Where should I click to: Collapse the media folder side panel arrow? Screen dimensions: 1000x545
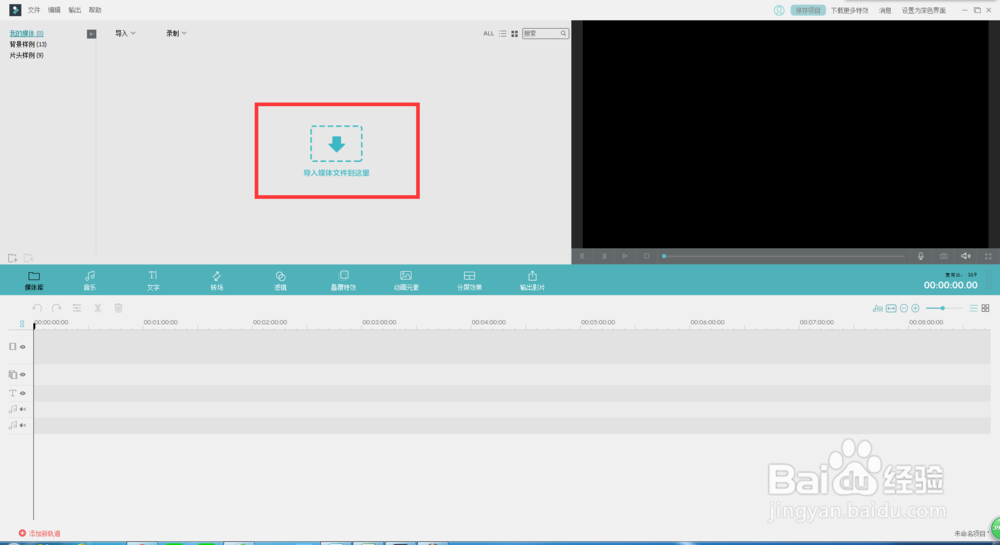[92, 34]
